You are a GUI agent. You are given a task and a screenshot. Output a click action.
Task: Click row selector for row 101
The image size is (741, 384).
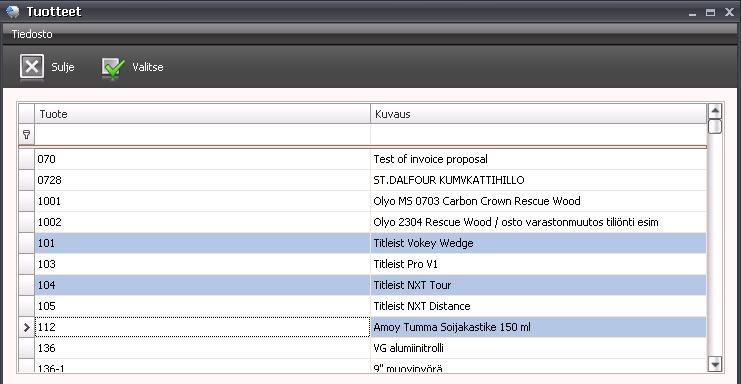tap(26, 243)
